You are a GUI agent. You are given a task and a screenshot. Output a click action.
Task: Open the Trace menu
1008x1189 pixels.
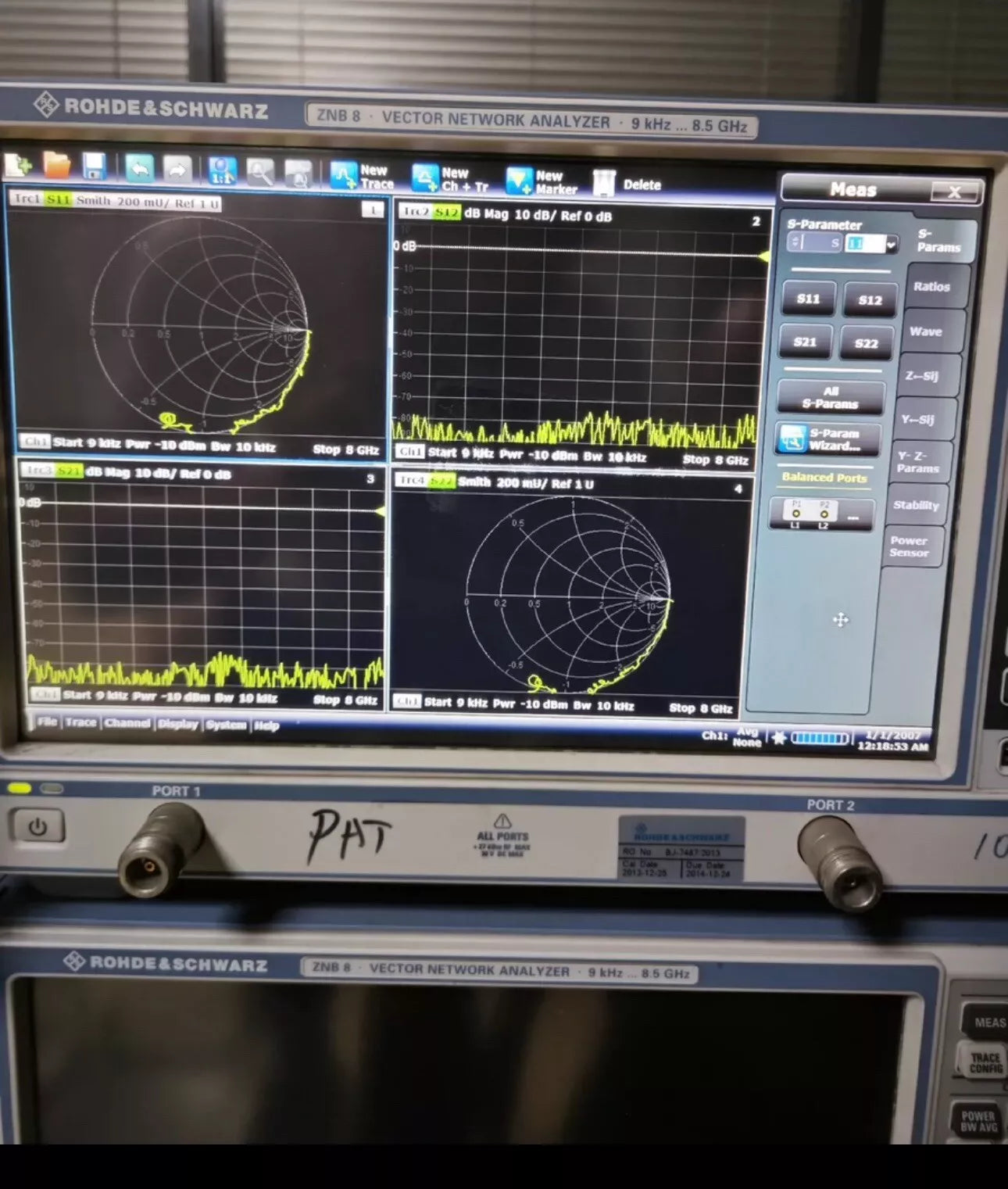pos(80,722)
